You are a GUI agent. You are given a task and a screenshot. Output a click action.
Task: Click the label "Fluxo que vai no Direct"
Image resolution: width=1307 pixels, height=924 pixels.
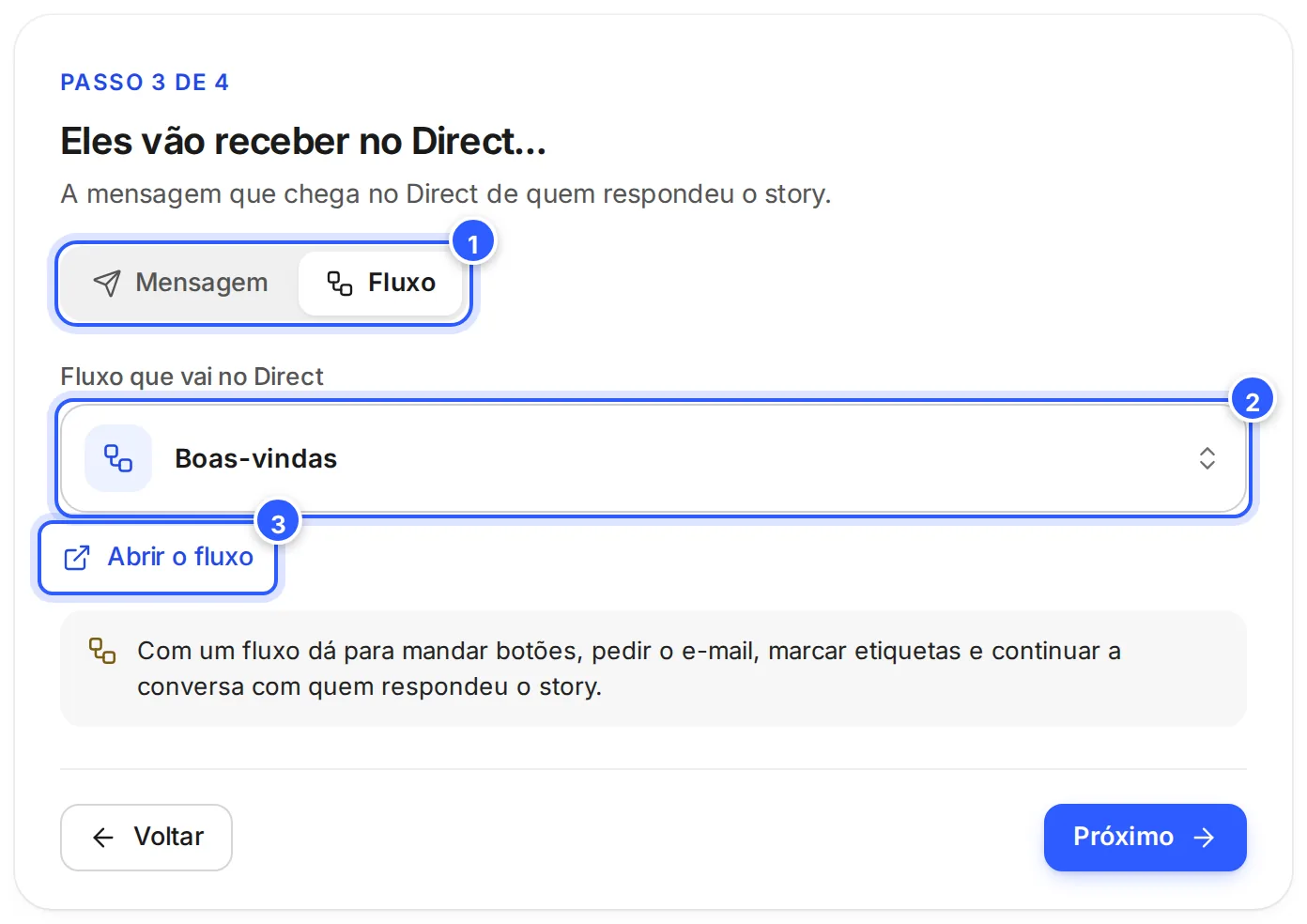[192, 377]
